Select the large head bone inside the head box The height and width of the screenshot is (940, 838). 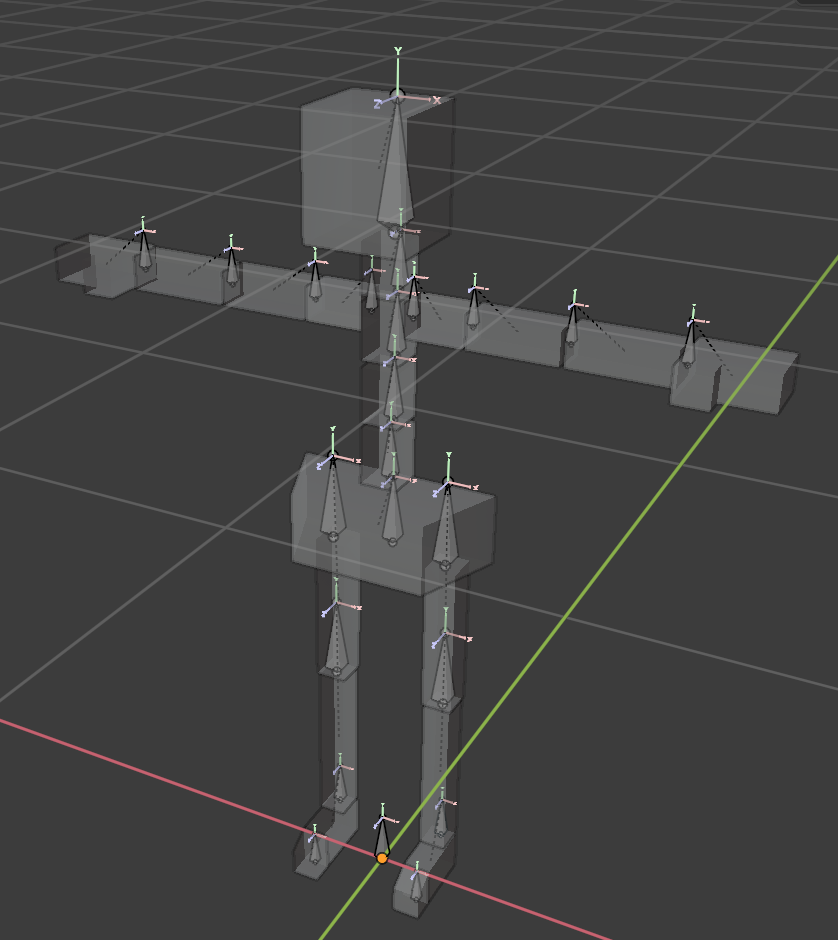pos(396,174)
